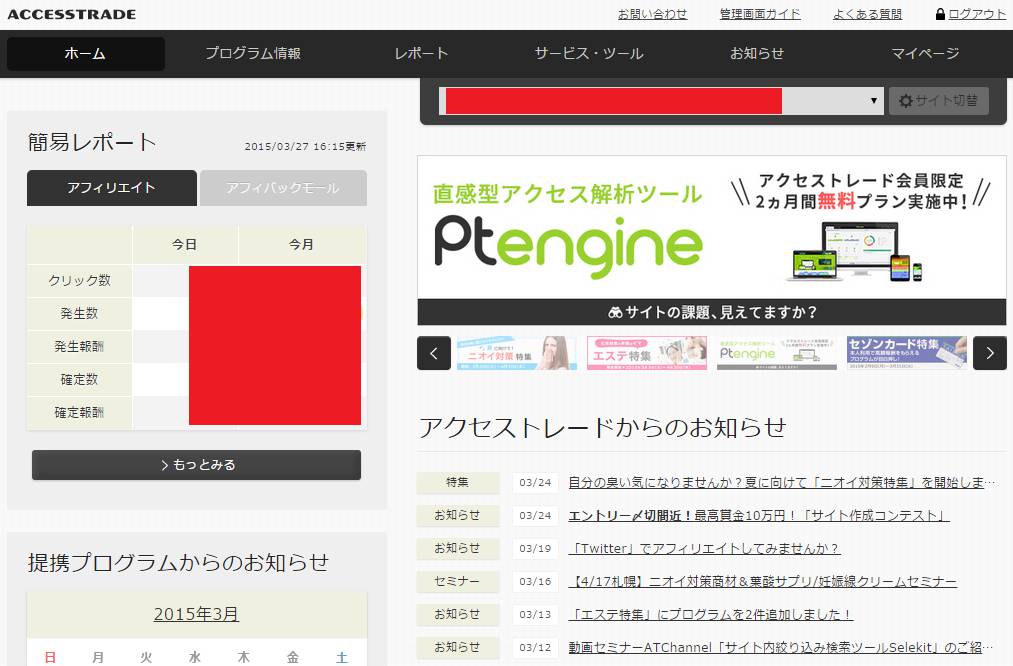Viewport: 1013px width, 666px height.
Task: Click the gear icon on サイト切替
Action: pyautogui.click(x=906, y=101)
